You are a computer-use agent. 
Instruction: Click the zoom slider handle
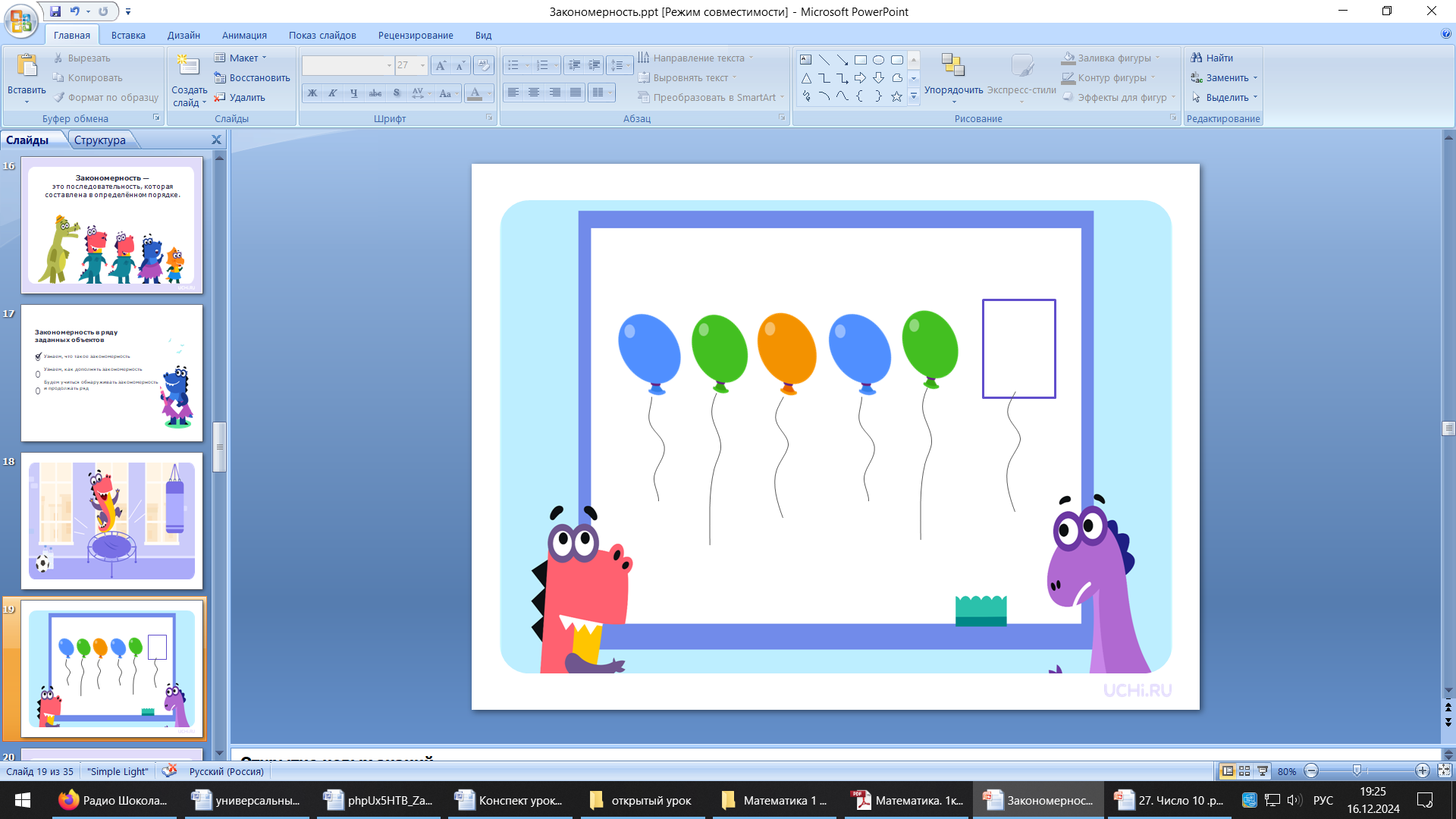(1357, 771)
